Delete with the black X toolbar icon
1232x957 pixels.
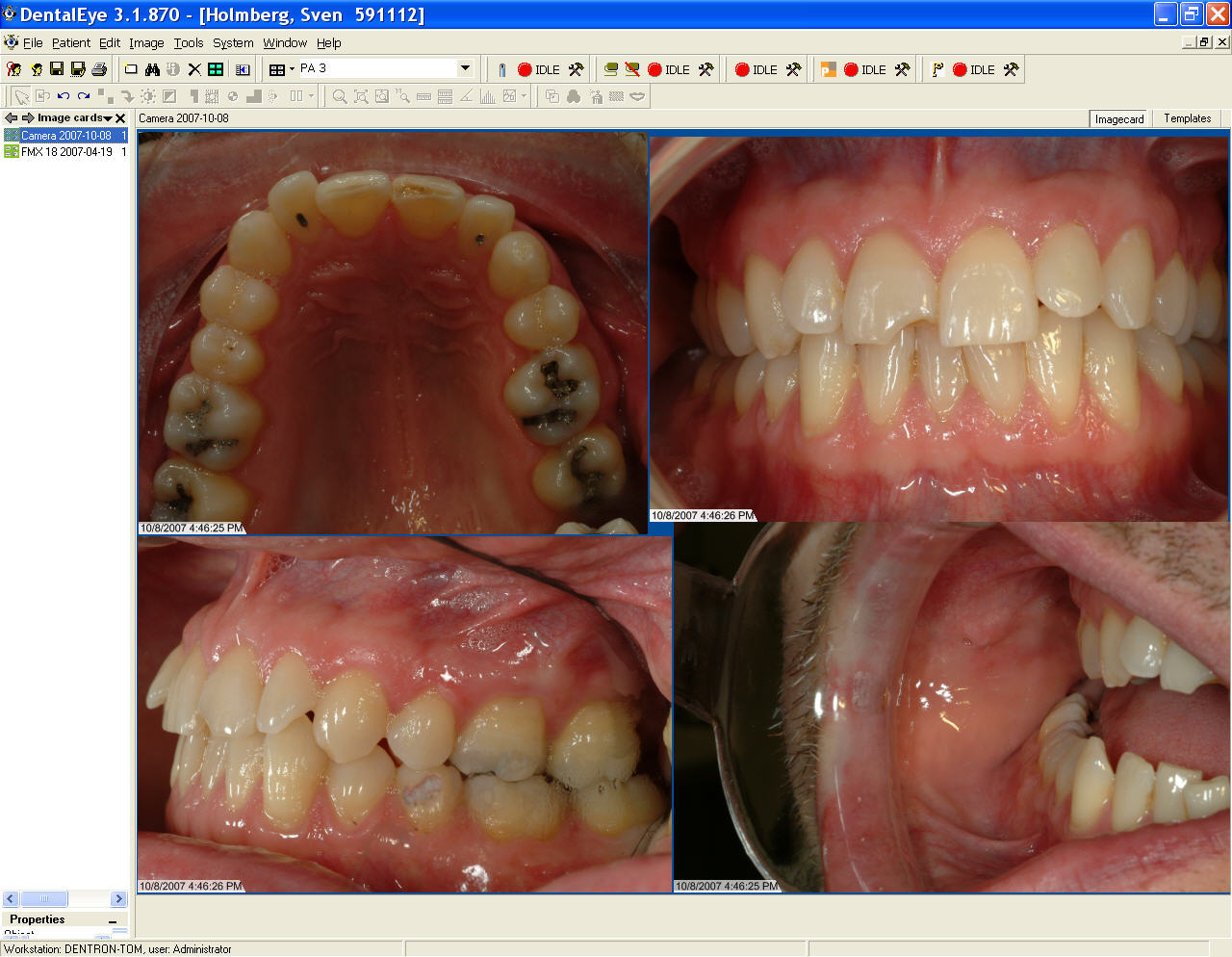coord(194,69)
